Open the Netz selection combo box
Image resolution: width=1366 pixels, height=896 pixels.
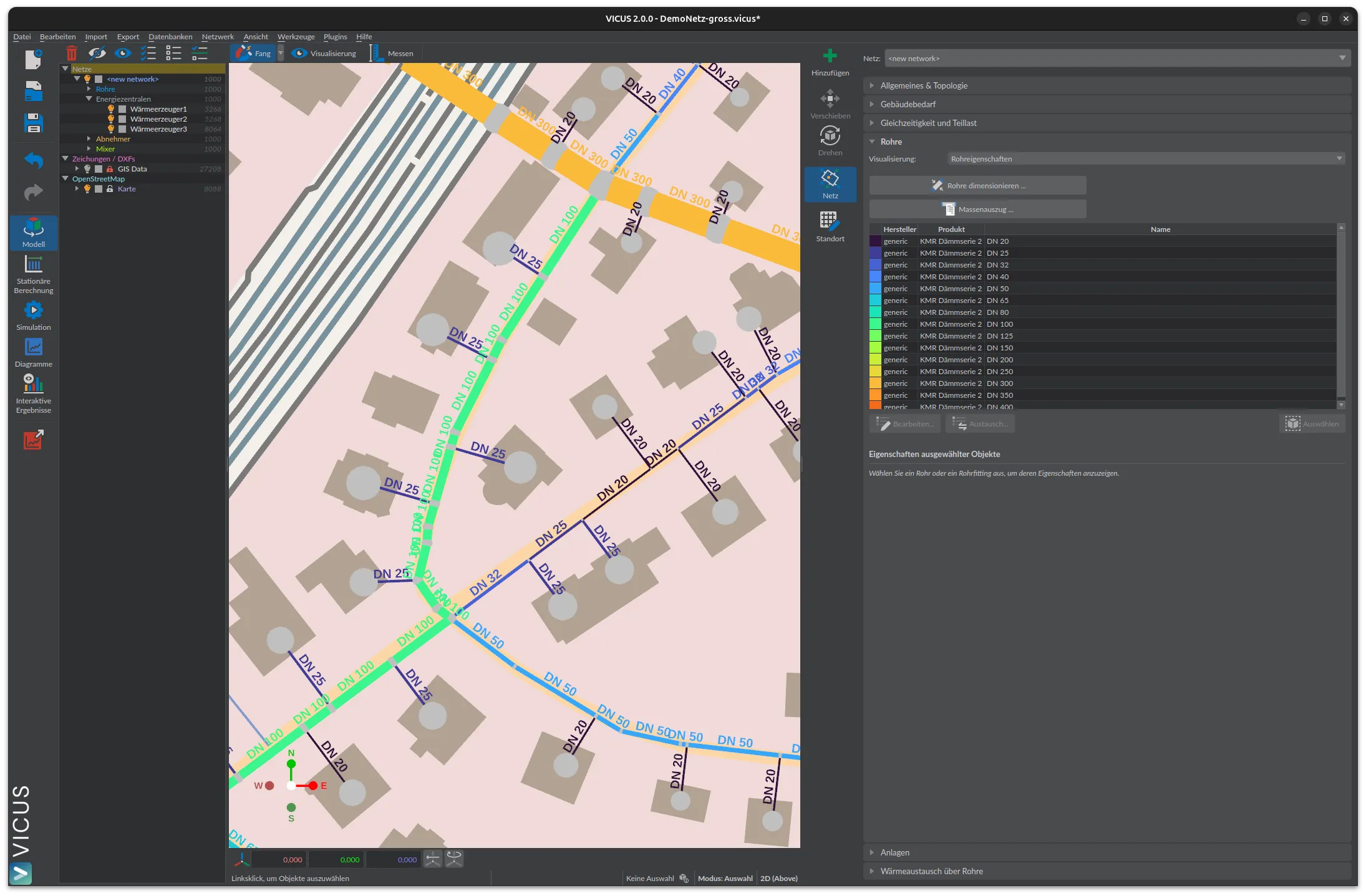point(1118,59)
